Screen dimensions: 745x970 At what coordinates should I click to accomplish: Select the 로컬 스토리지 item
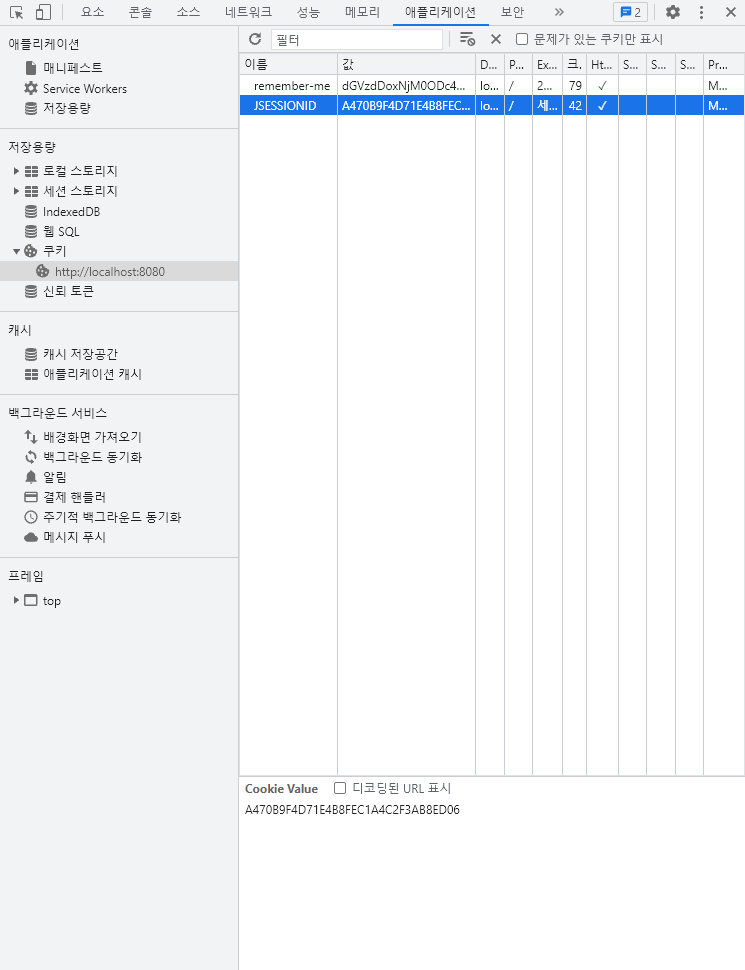point(80,171)
